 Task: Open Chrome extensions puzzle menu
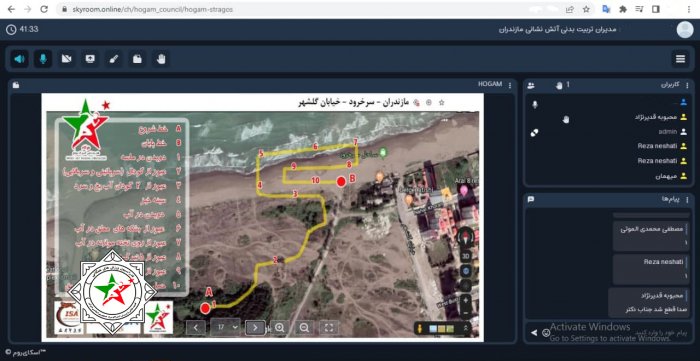[x=623, y=9]
